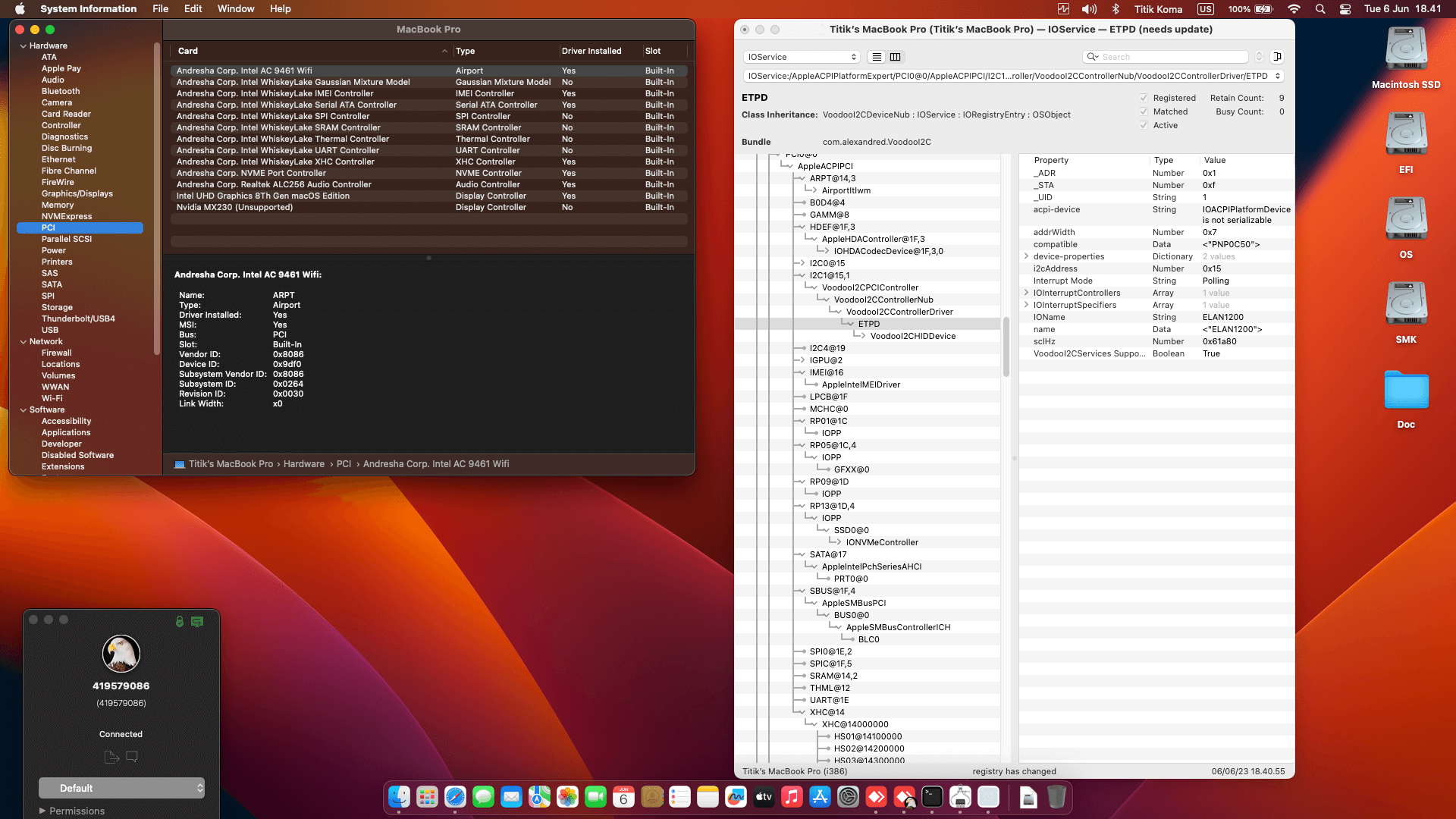Open chat bubble icon in AnyDesk panel

click(x=132, y=756)
